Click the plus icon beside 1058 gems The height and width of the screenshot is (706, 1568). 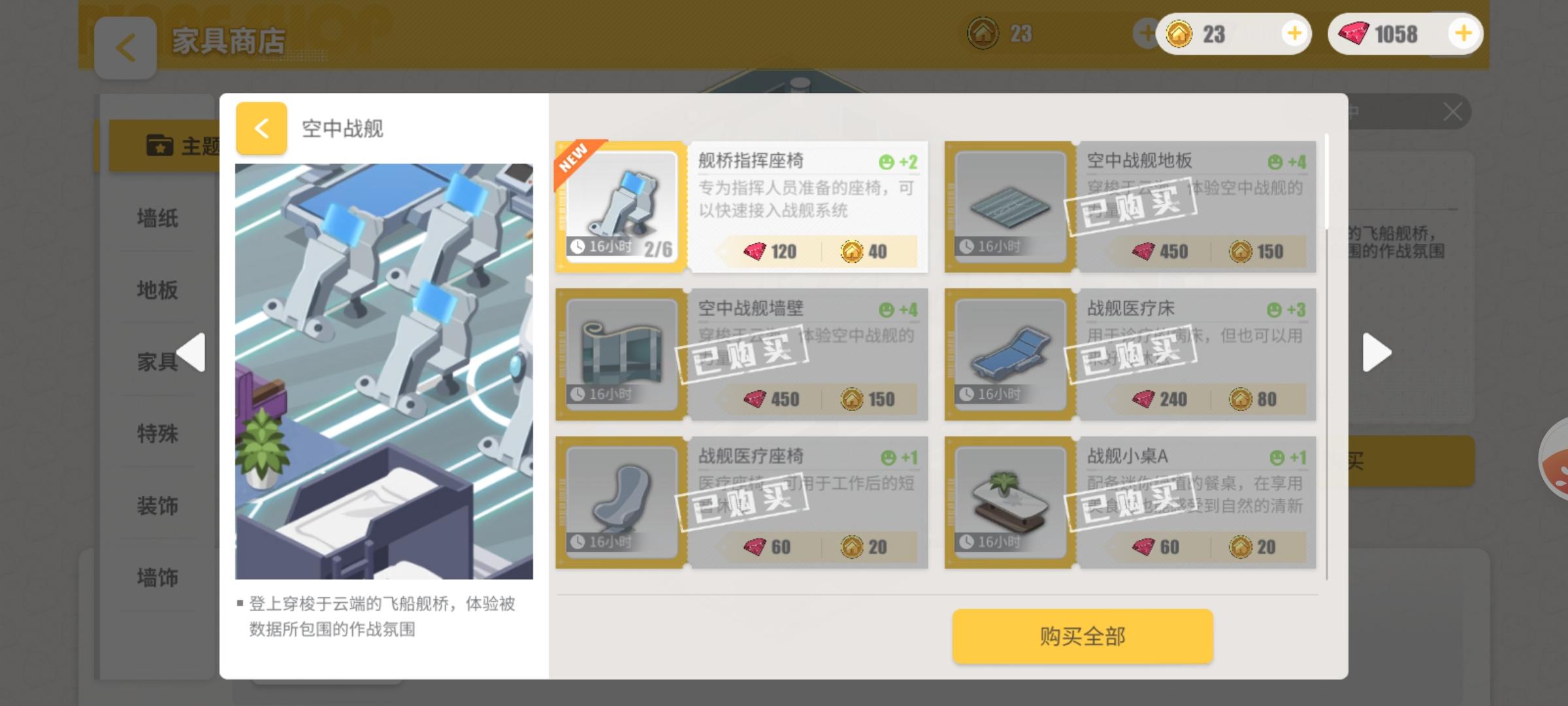click(x=1463, y=33)
